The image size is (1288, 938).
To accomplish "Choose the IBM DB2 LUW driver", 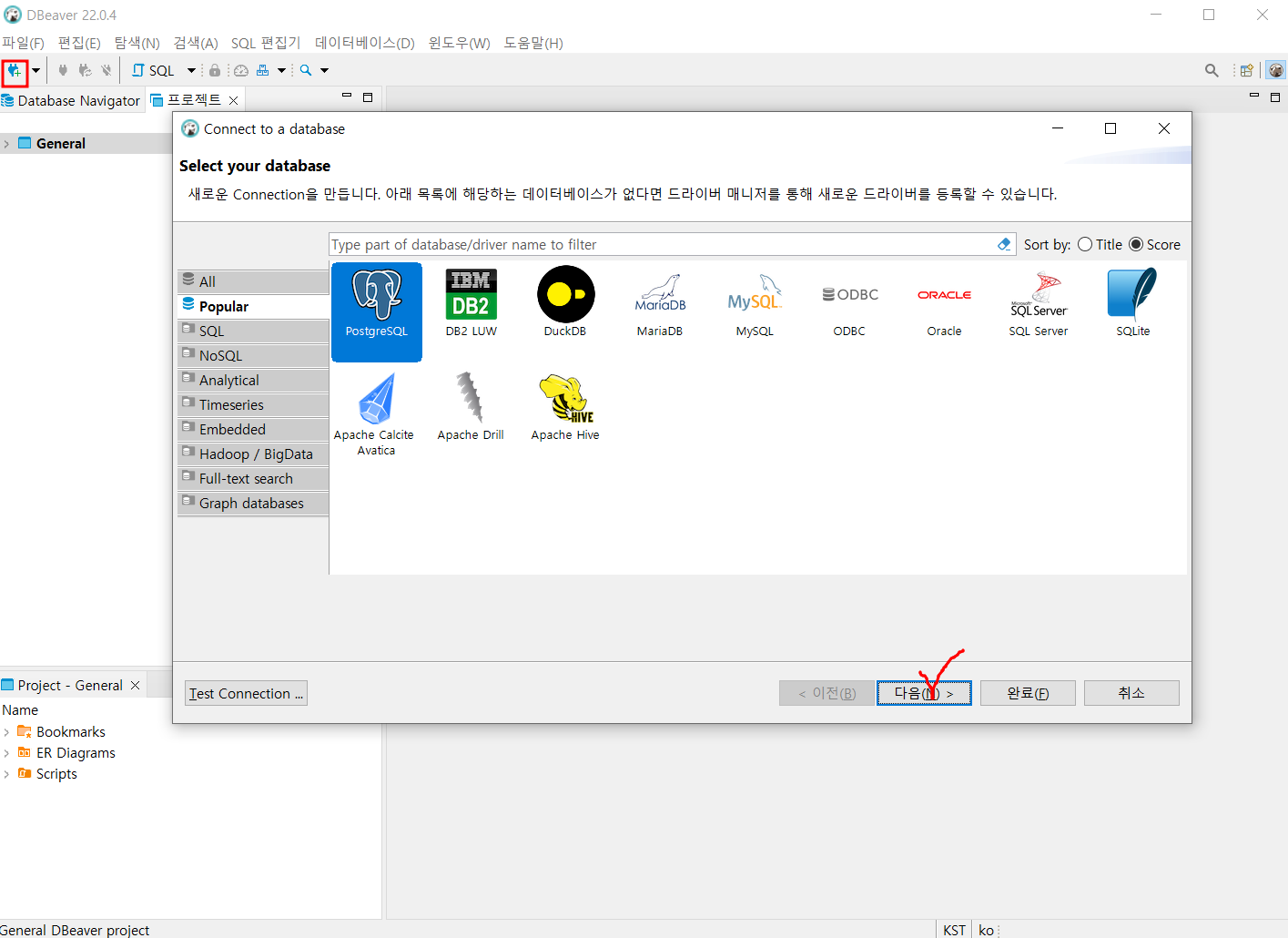I will point(472,303).
